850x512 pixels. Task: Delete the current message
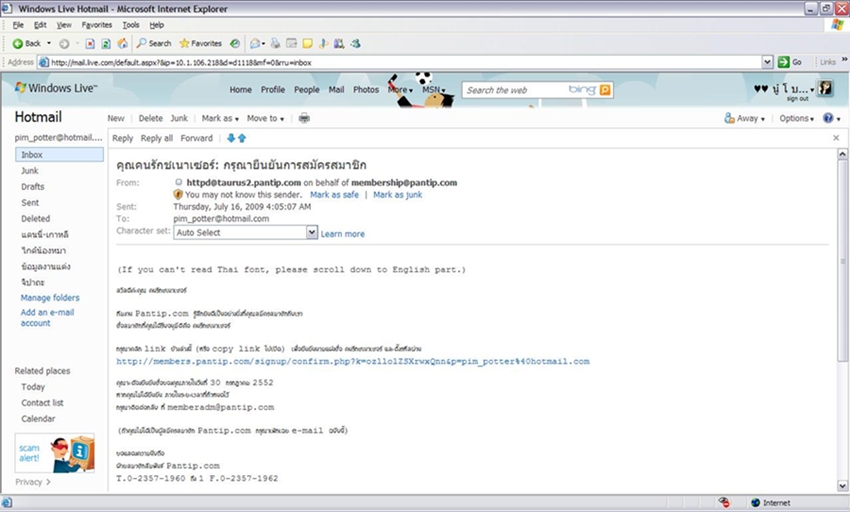click(150, 118)
